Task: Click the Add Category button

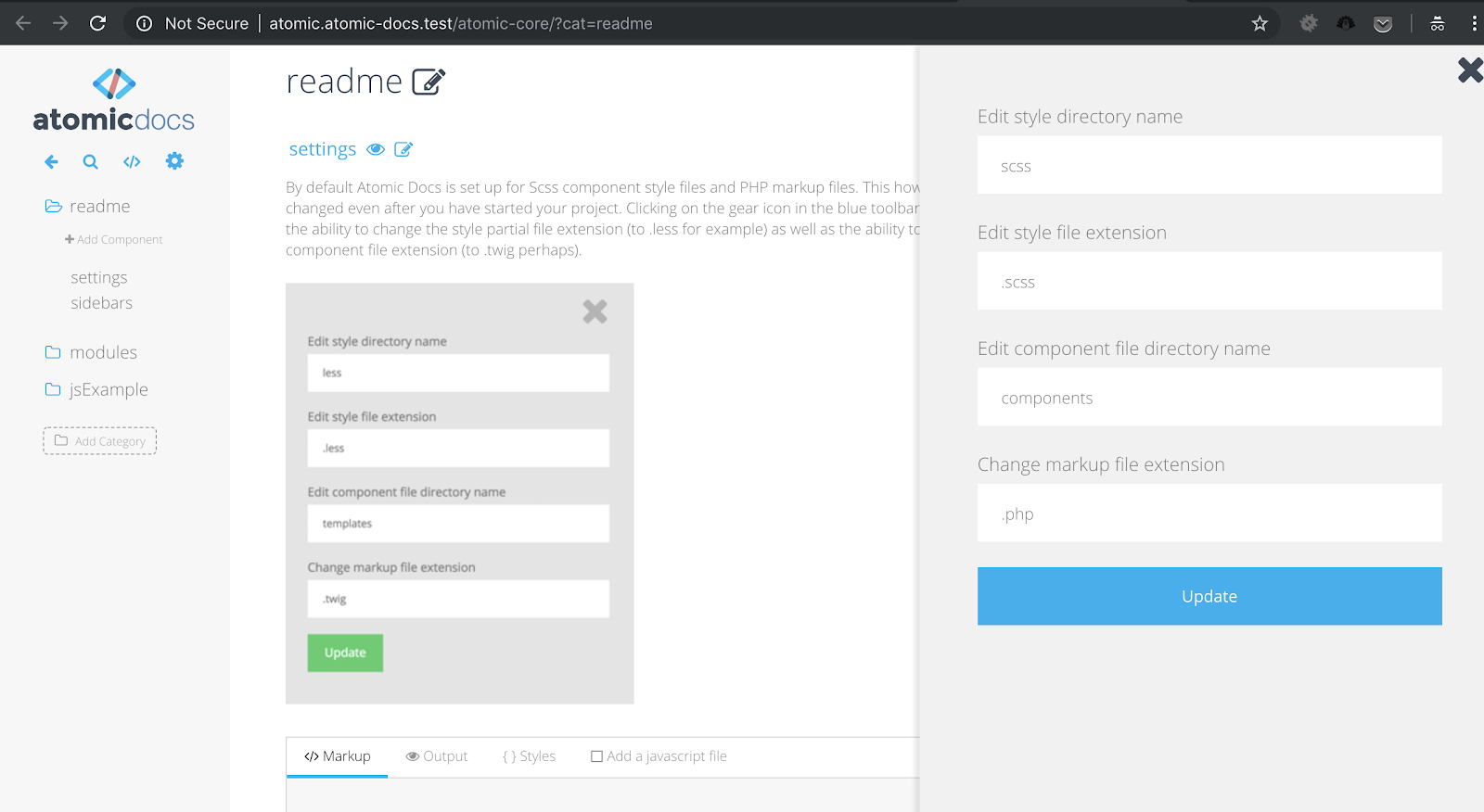Action: [x=100, y=441]
